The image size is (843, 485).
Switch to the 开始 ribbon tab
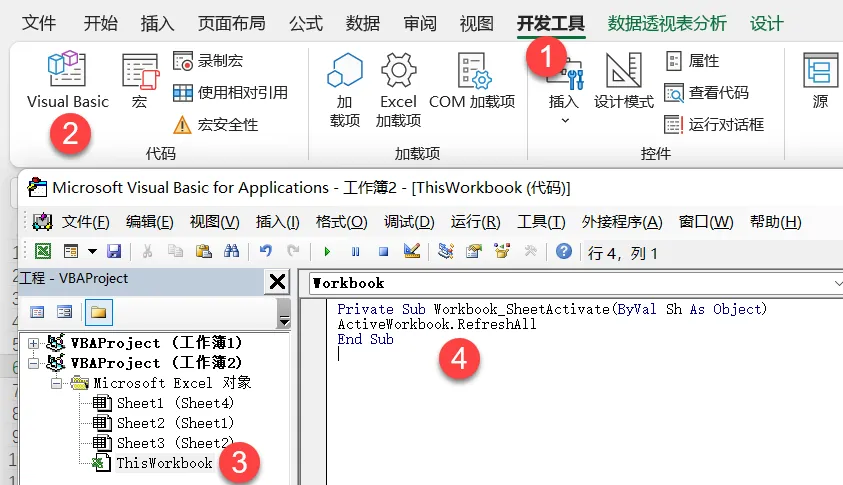[101, 23]
